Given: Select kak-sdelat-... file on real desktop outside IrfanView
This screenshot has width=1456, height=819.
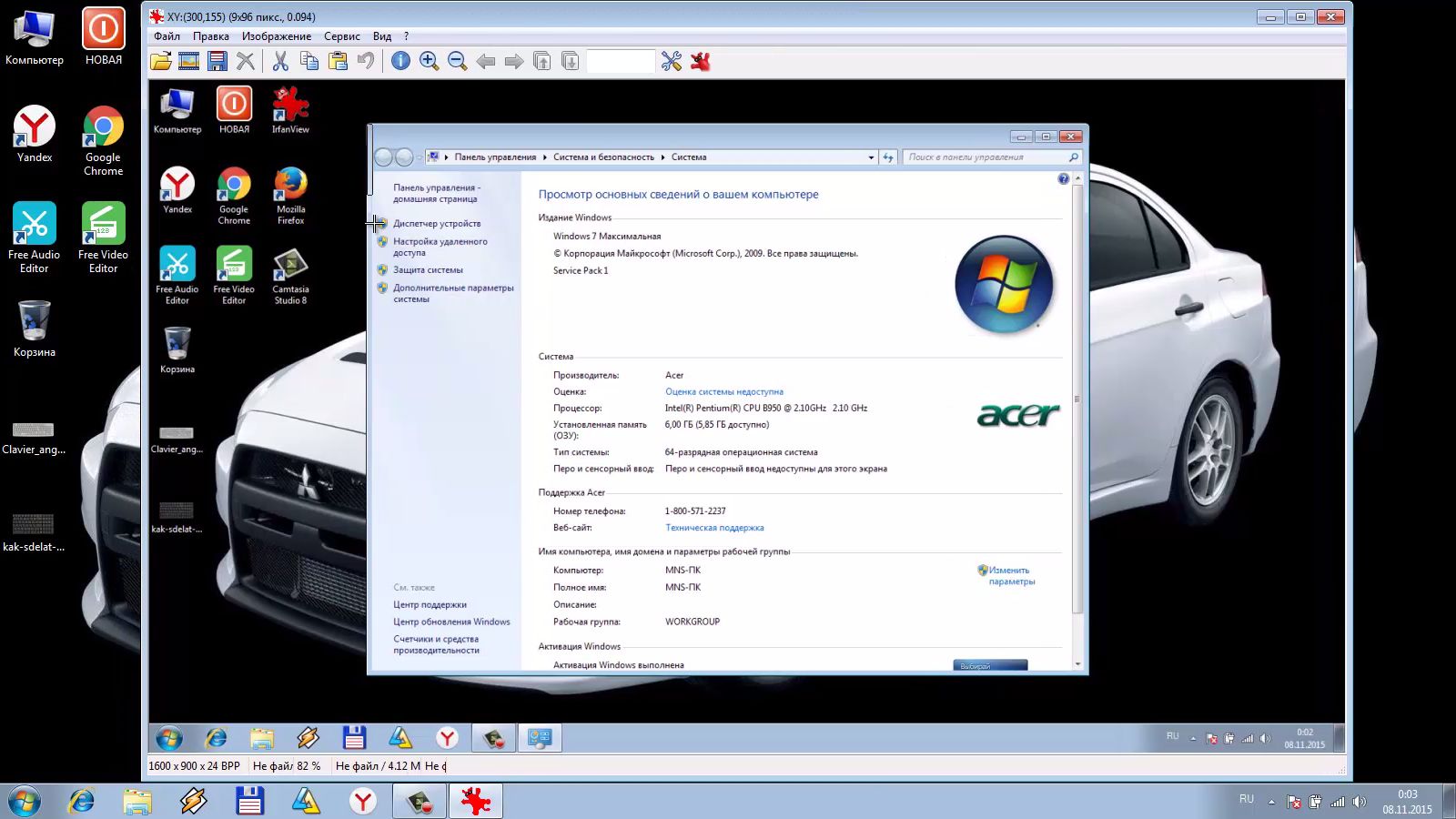Looking at the screenshot, I should click(x=34, y=532).
